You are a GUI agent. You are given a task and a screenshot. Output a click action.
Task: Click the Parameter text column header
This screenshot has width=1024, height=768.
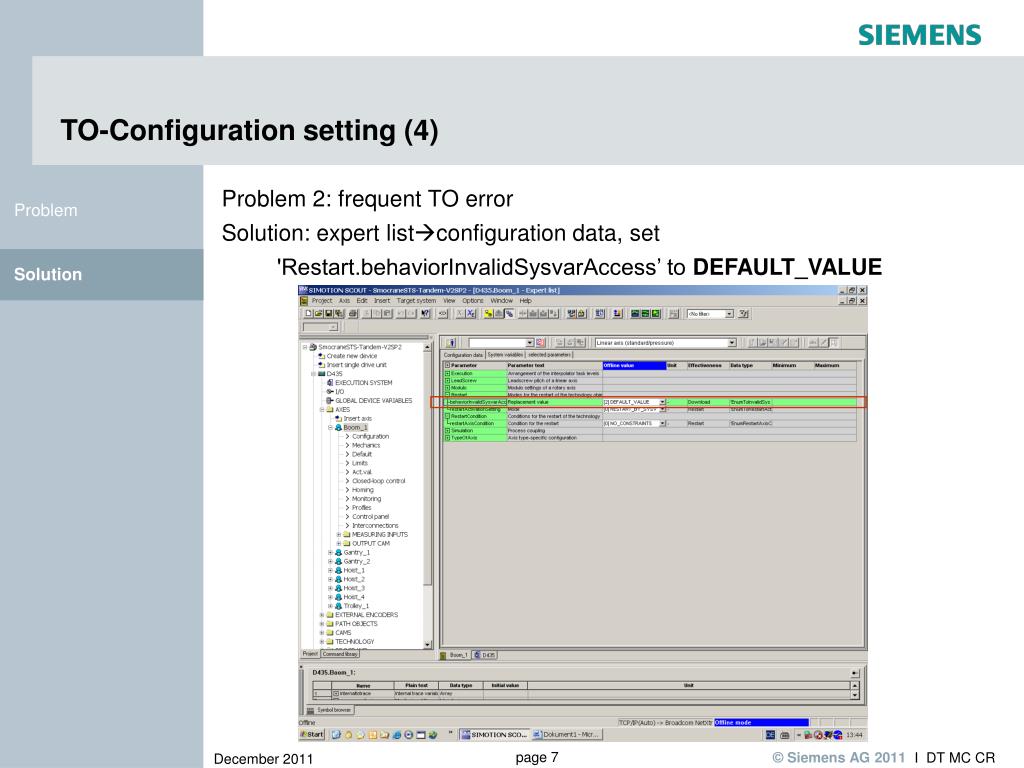[554, 366]
